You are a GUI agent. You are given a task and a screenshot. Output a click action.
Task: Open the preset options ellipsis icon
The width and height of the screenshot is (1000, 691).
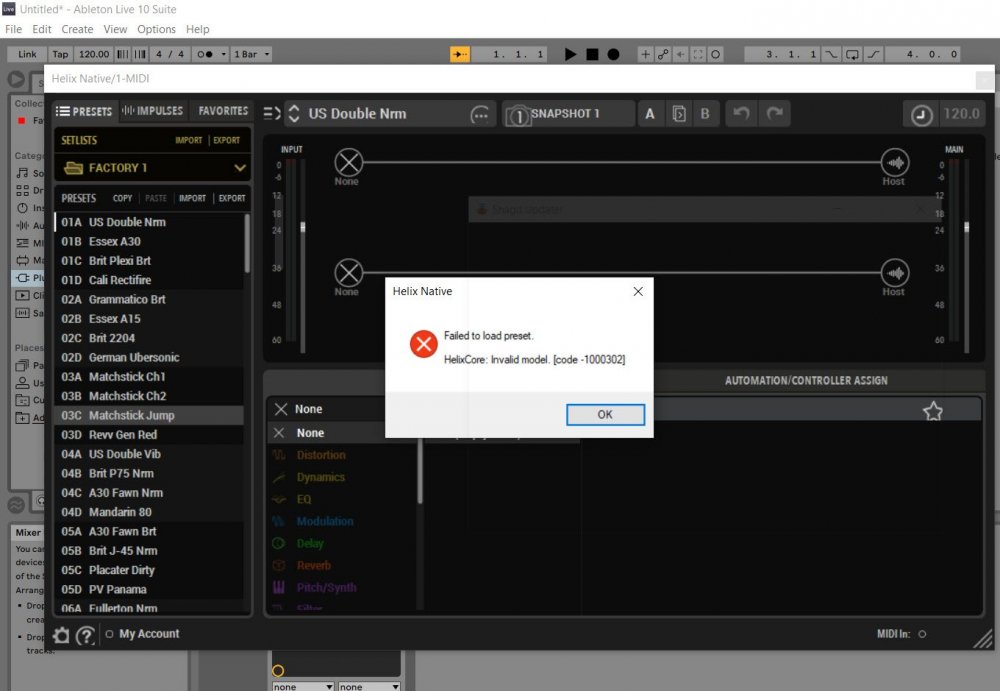pos(480,115)
